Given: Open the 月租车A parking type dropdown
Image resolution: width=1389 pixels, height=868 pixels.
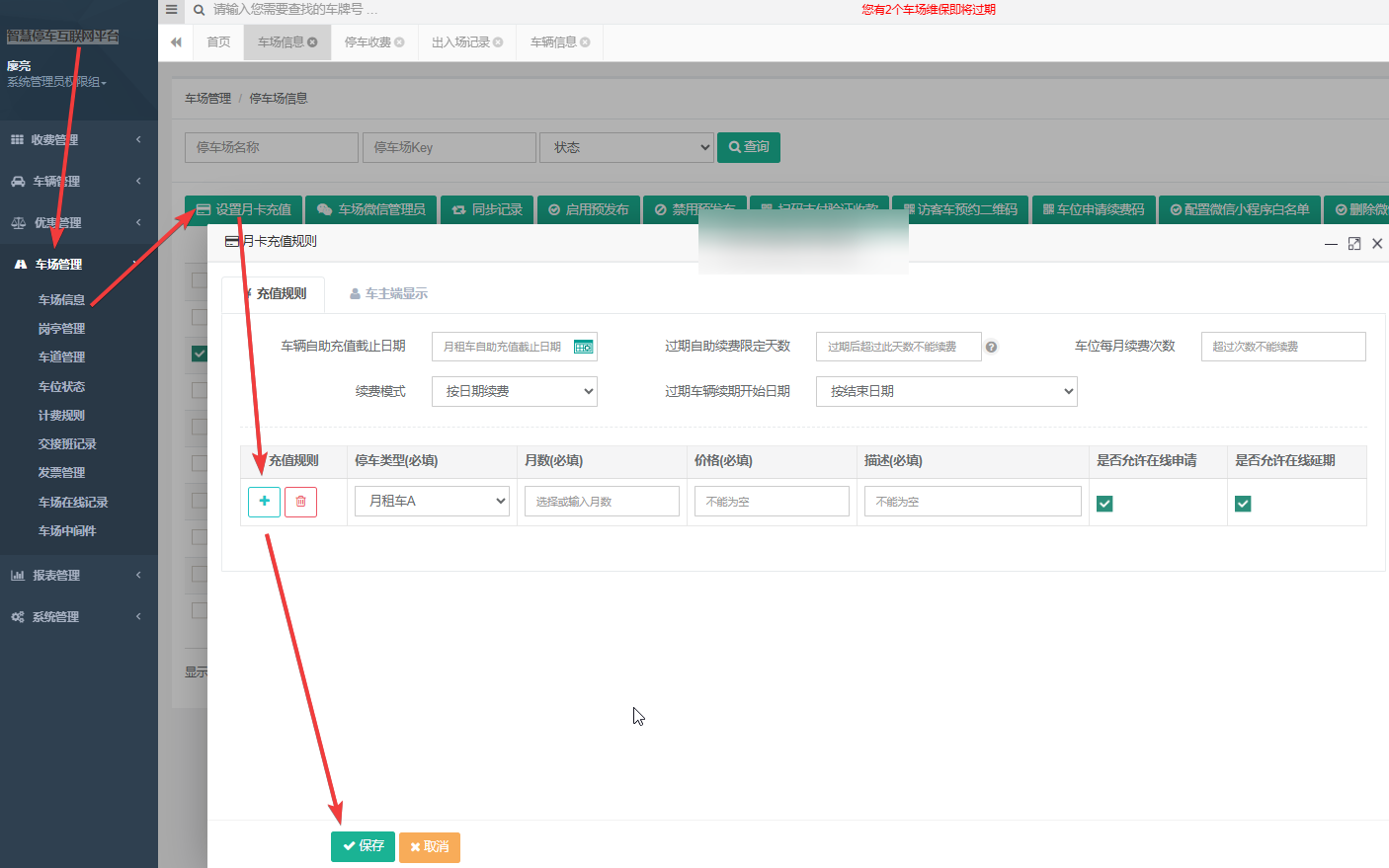Looking at the screenshot, I should pyautogui.click(x=432, y=501).
